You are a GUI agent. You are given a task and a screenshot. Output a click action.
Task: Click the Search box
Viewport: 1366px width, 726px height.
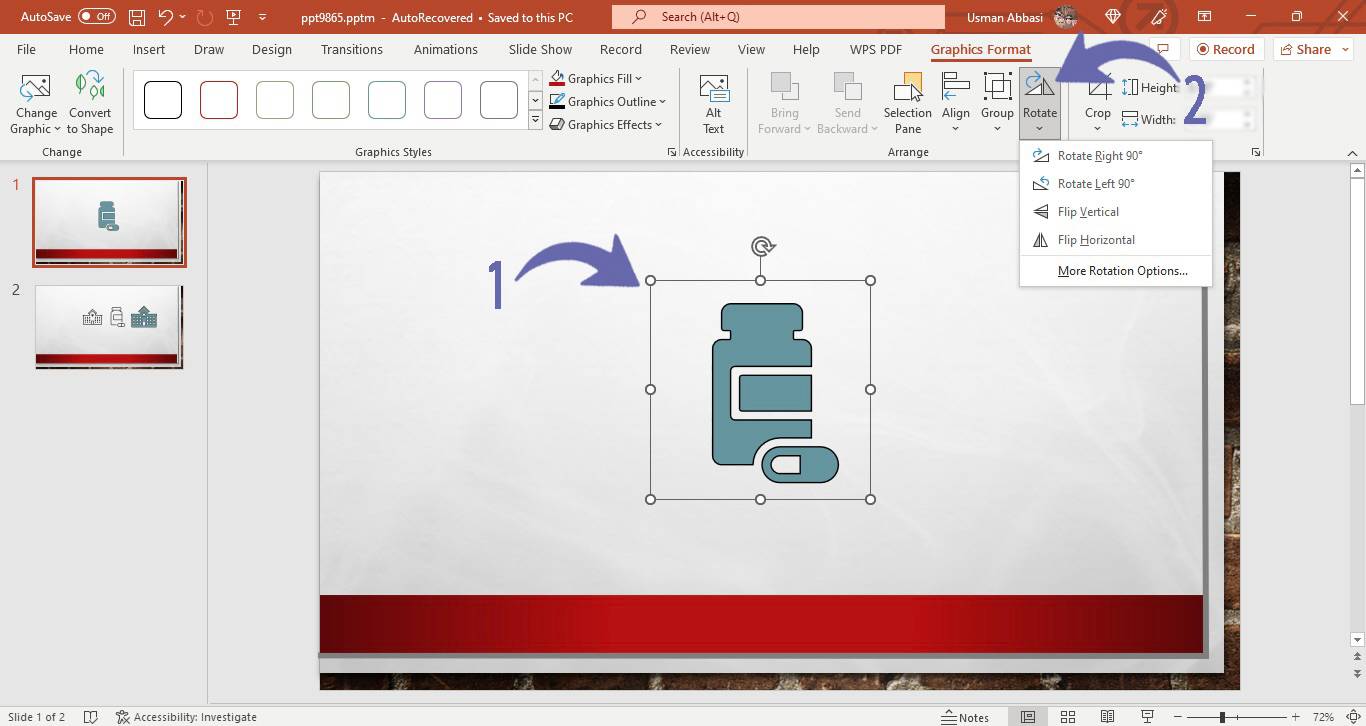point(778,17)
